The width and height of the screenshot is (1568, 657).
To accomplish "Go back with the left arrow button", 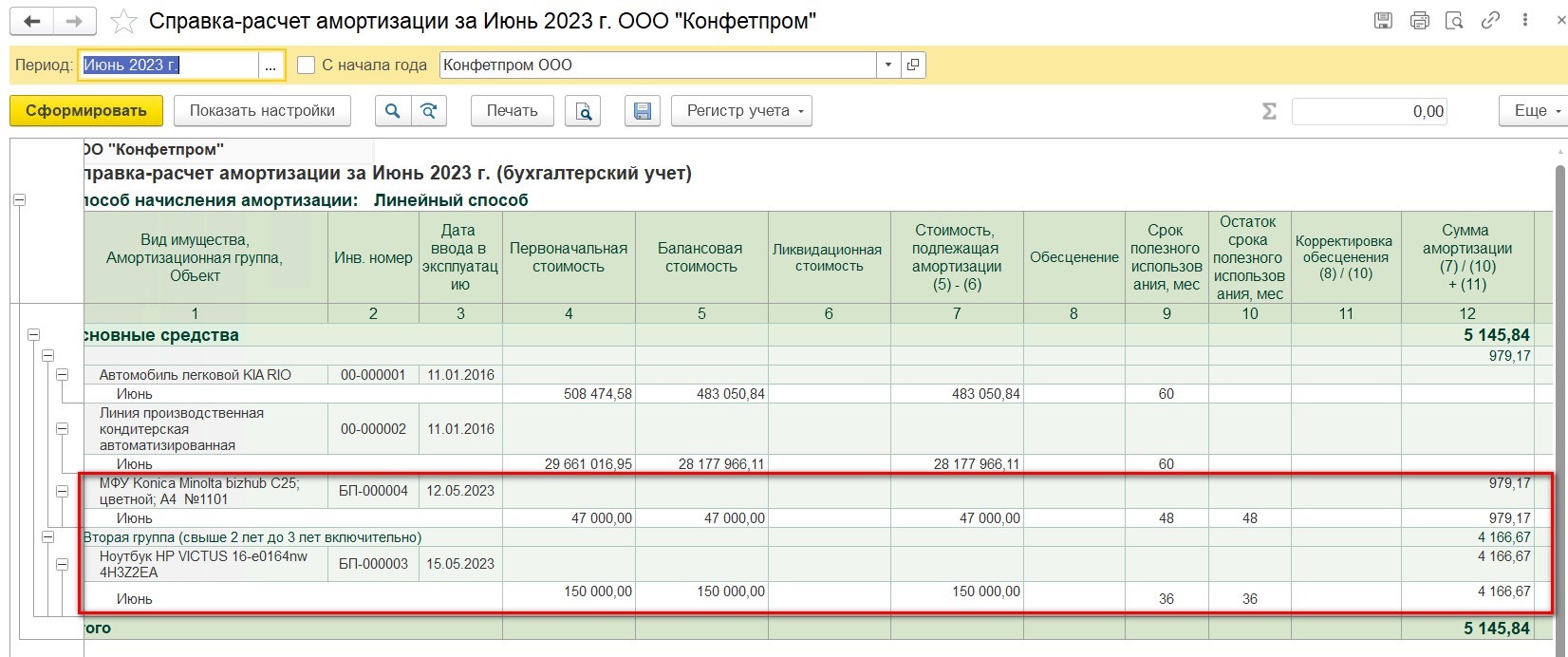I will click(30, 21).
